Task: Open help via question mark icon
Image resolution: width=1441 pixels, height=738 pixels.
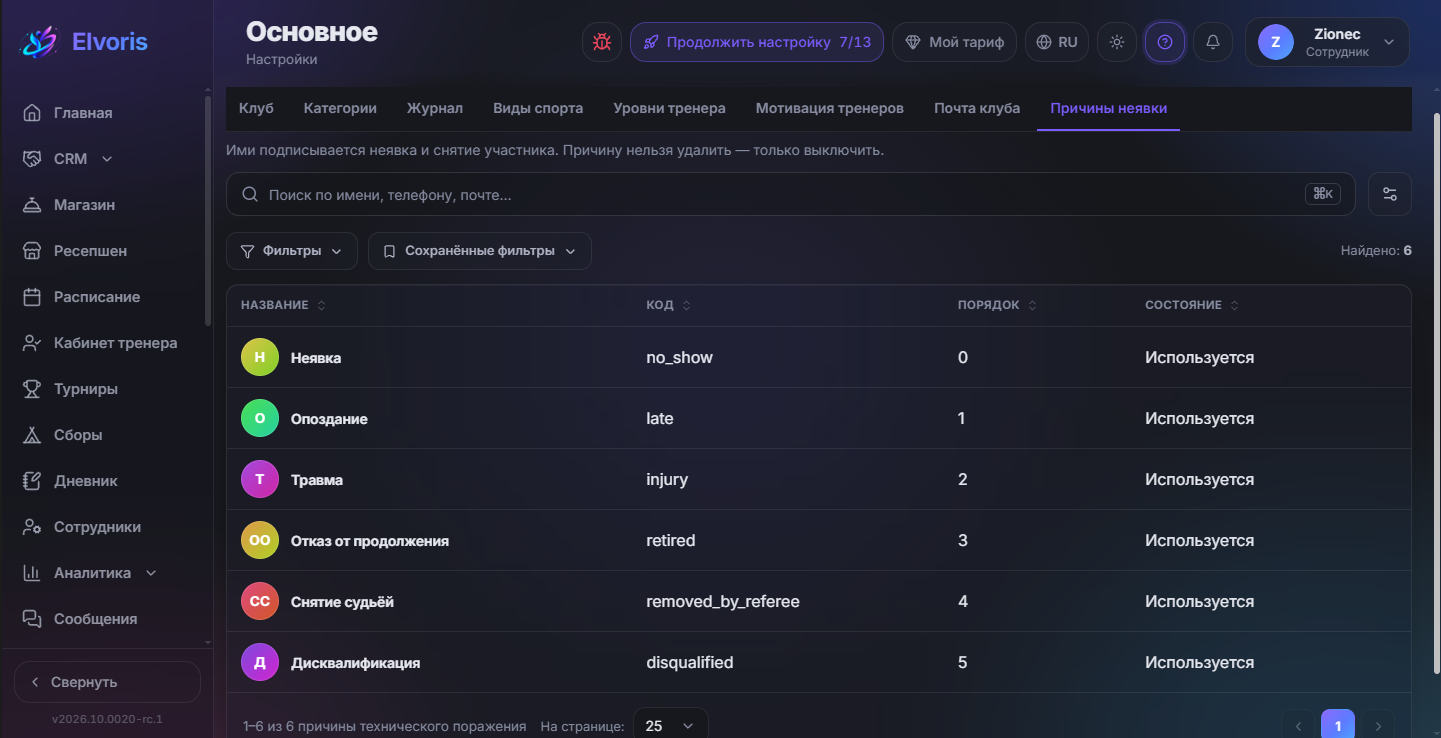Action: click(1165, 42)
